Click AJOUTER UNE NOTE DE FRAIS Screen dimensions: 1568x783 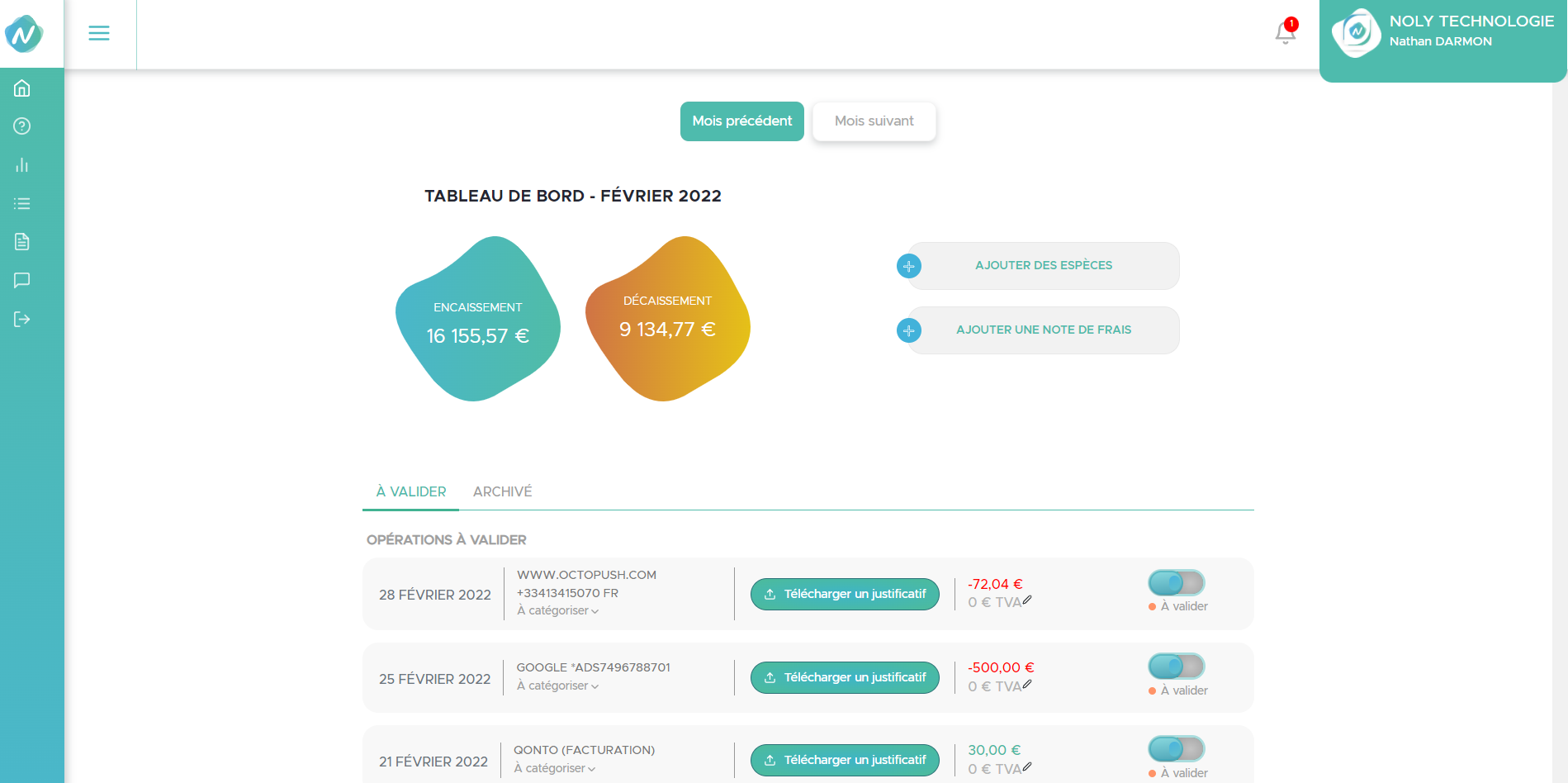[1043, 330]
